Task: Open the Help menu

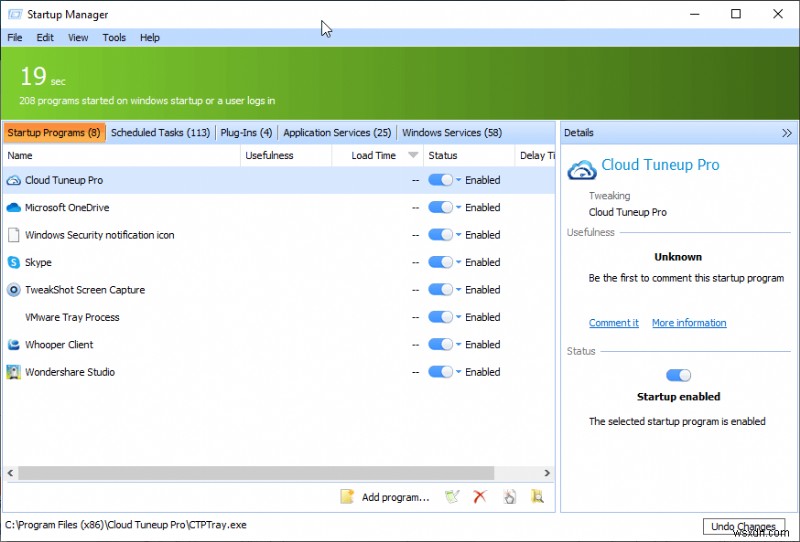Action: (x=150, y=38)
